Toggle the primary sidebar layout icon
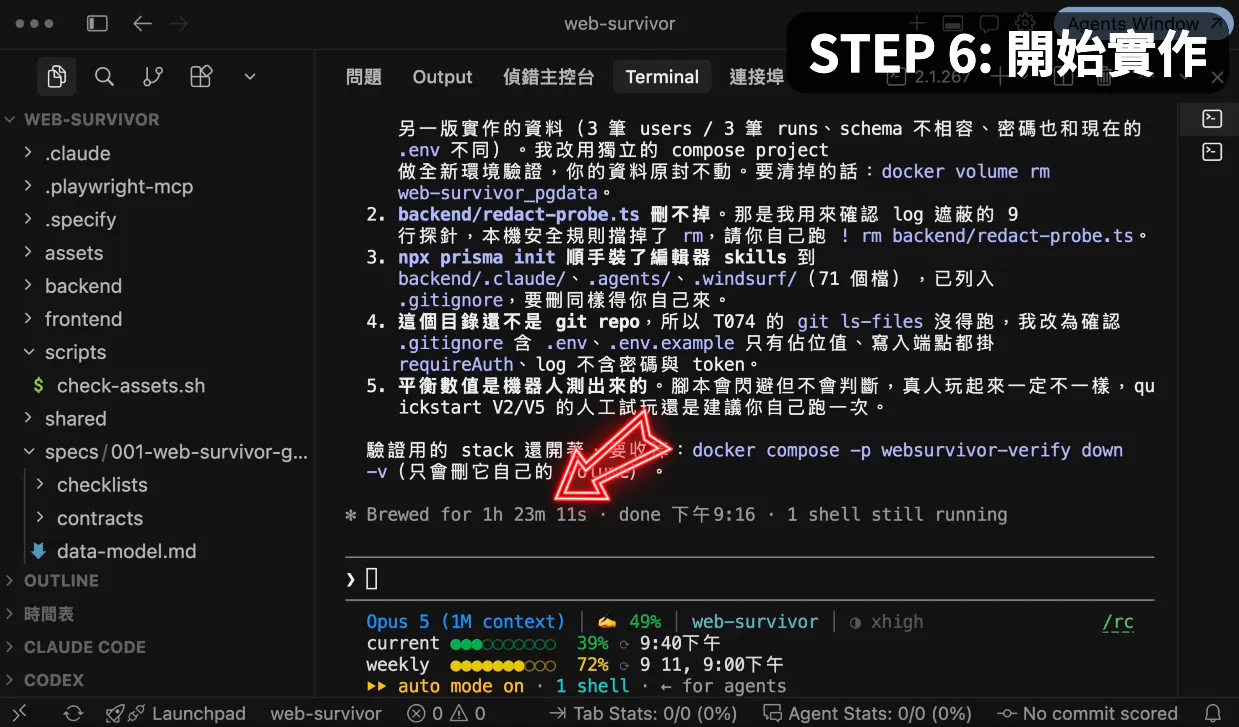This screenshot has width=1239, height=727. coord(97,23)
